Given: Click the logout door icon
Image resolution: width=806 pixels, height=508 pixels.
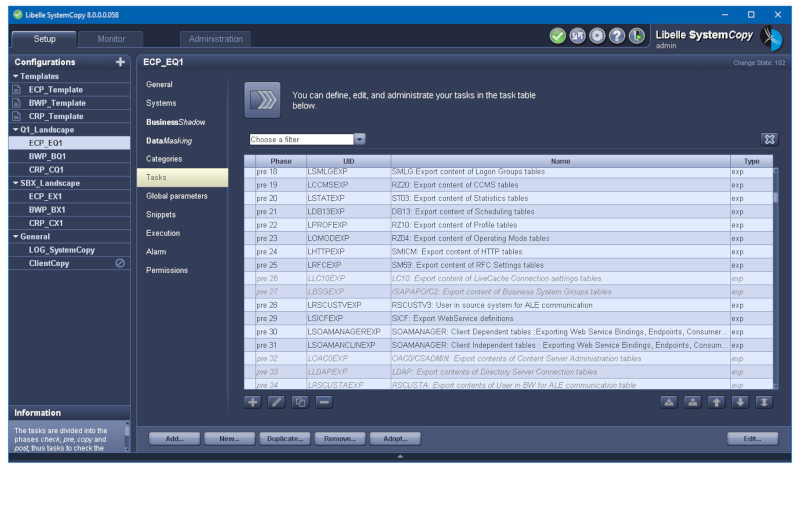Looking at the screenshot, I should (637, 36).
